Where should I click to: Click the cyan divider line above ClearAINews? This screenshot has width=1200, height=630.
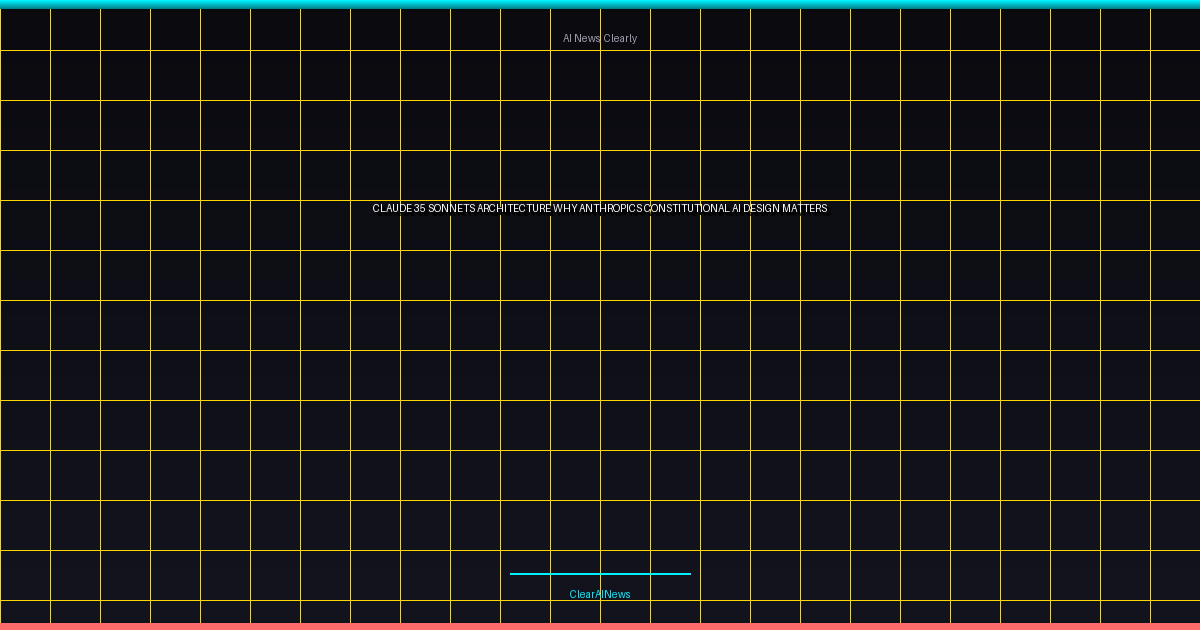pyautogui.click(x=600, y=574)
